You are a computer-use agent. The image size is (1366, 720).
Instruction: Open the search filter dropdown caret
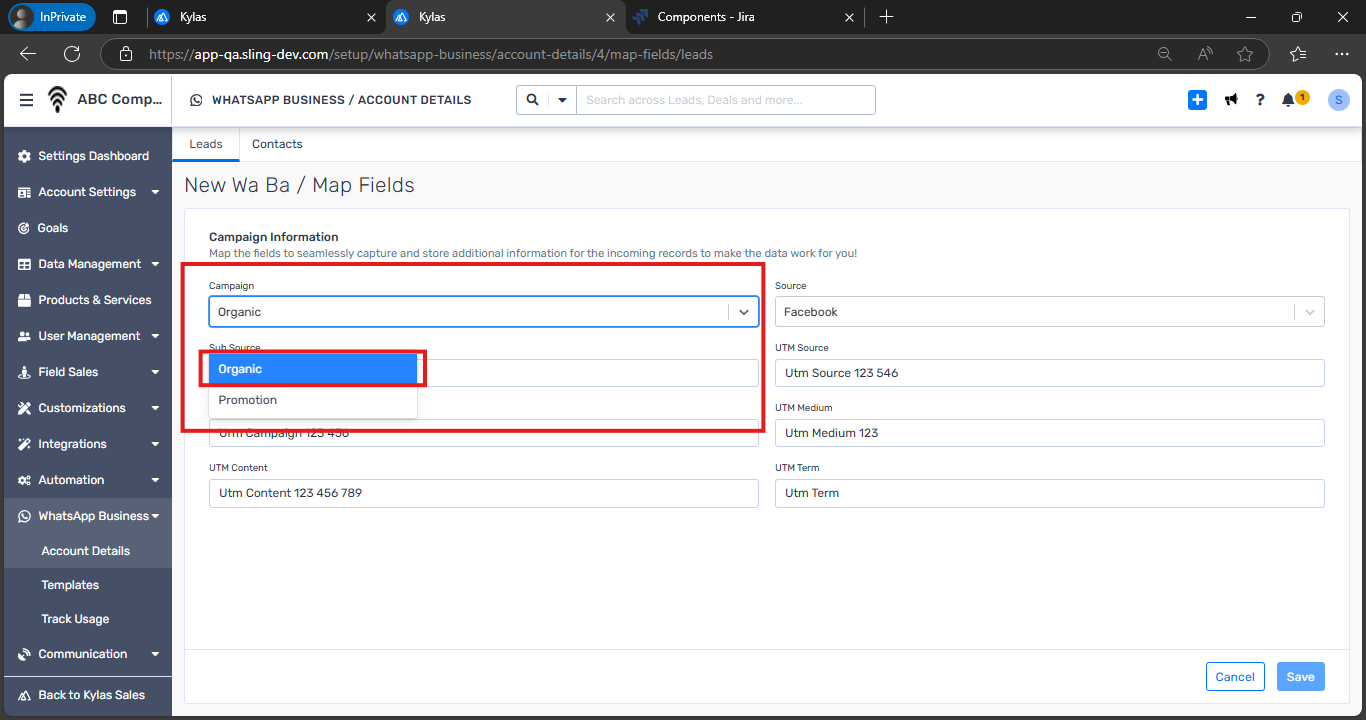click(x=562, y=100)
